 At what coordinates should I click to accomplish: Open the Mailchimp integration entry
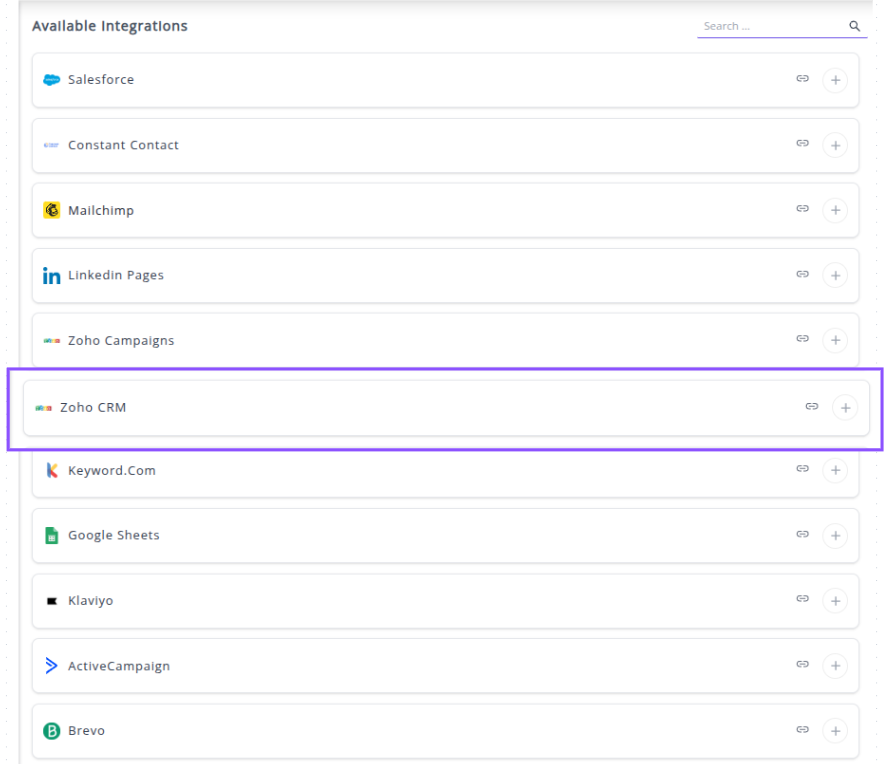101,211
